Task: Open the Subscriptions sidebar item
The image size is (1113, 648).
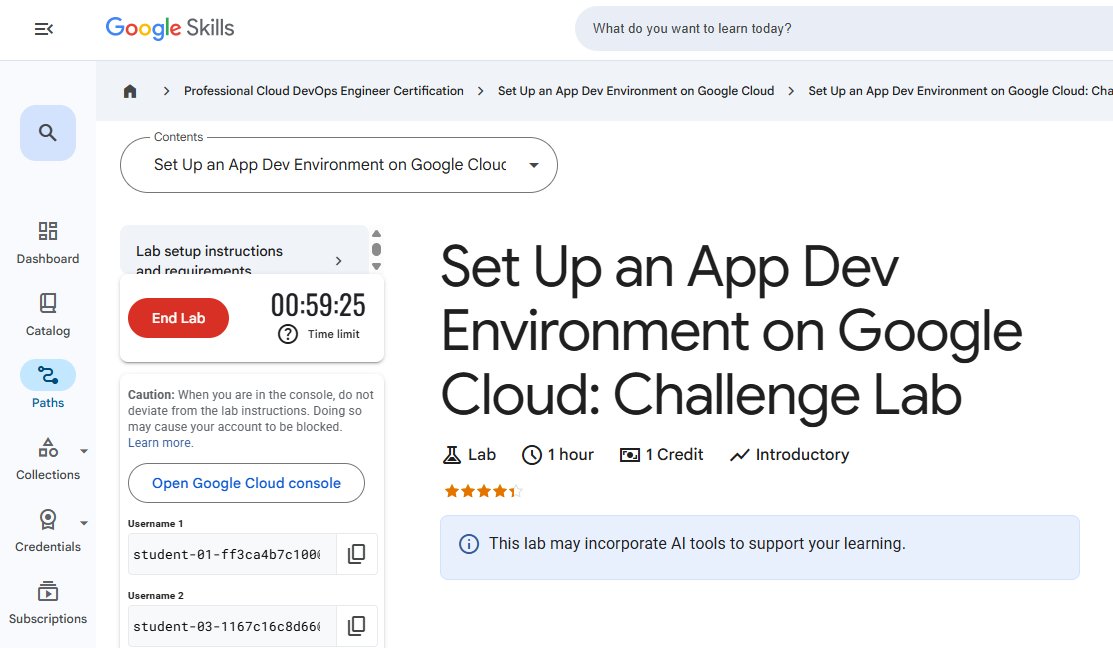Action: (48, 603)
